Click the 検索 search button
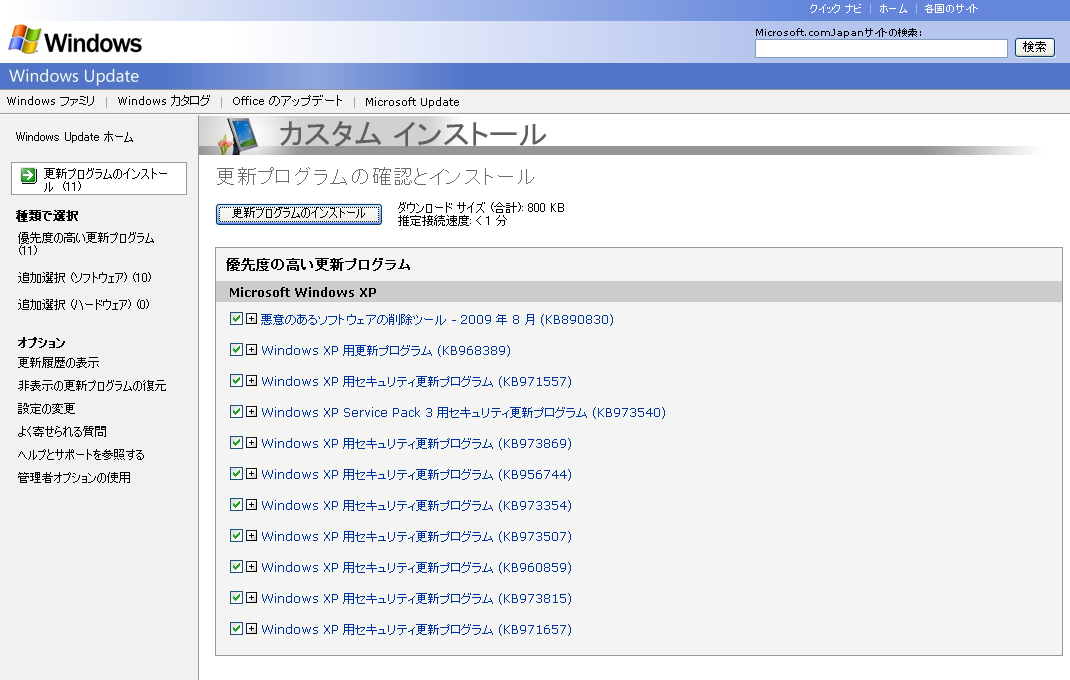 click(1035, 47)
